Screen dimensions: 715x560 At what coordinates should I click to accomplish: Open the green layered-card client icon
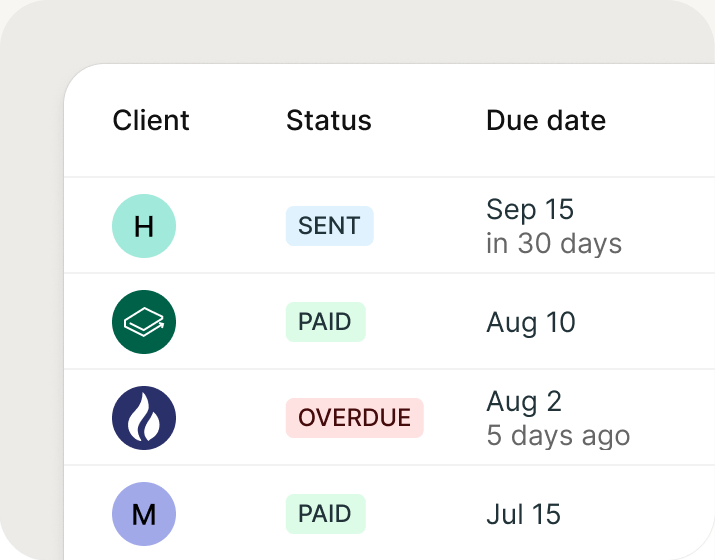(x=144, y=322)
